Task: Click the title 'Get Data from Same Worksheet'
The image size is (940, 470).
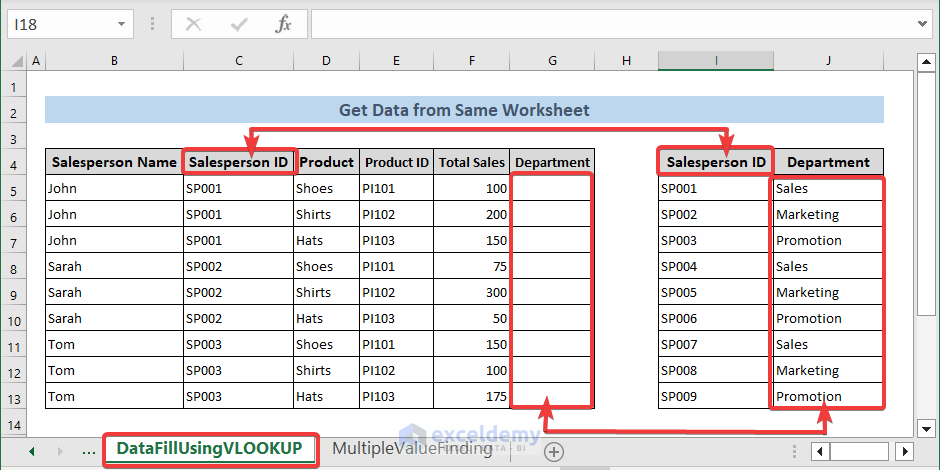Action: (464, 110)
